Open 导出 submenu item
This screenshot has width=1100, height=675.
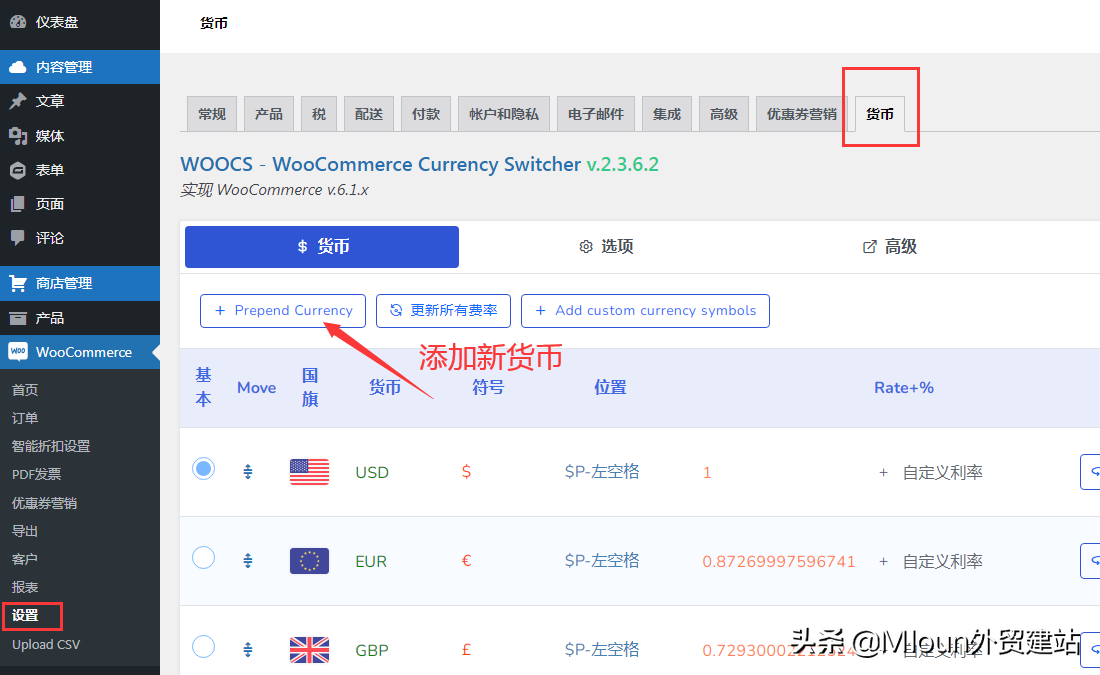25,531
